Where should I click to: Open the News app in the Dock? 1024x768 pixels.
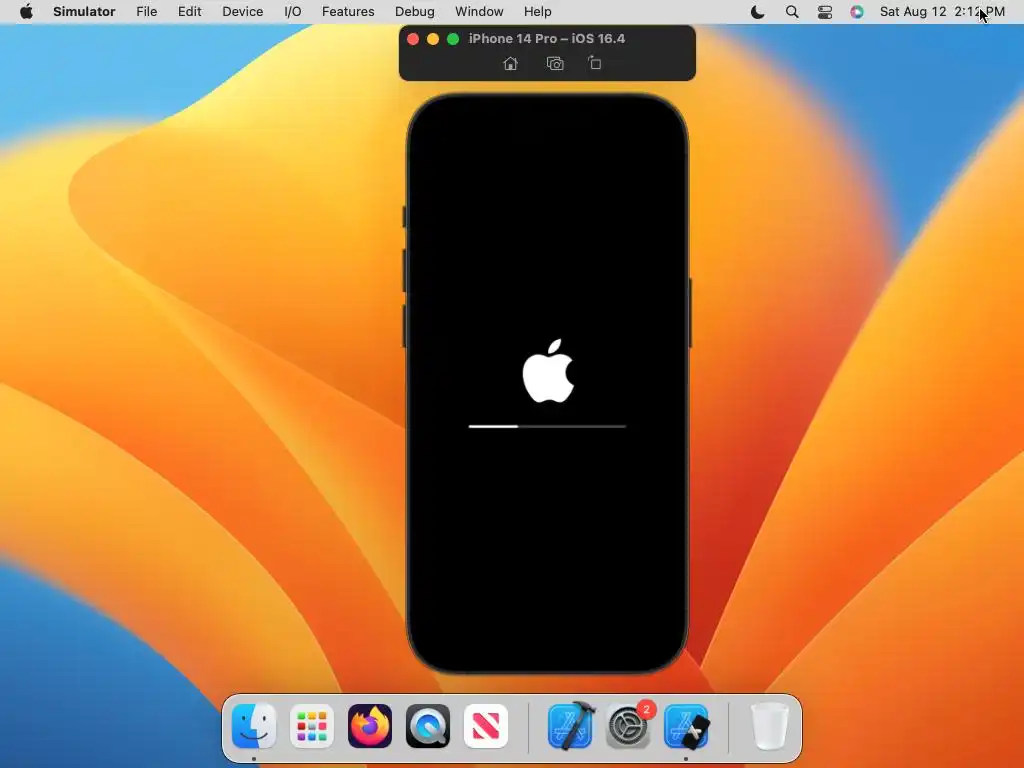486,726
